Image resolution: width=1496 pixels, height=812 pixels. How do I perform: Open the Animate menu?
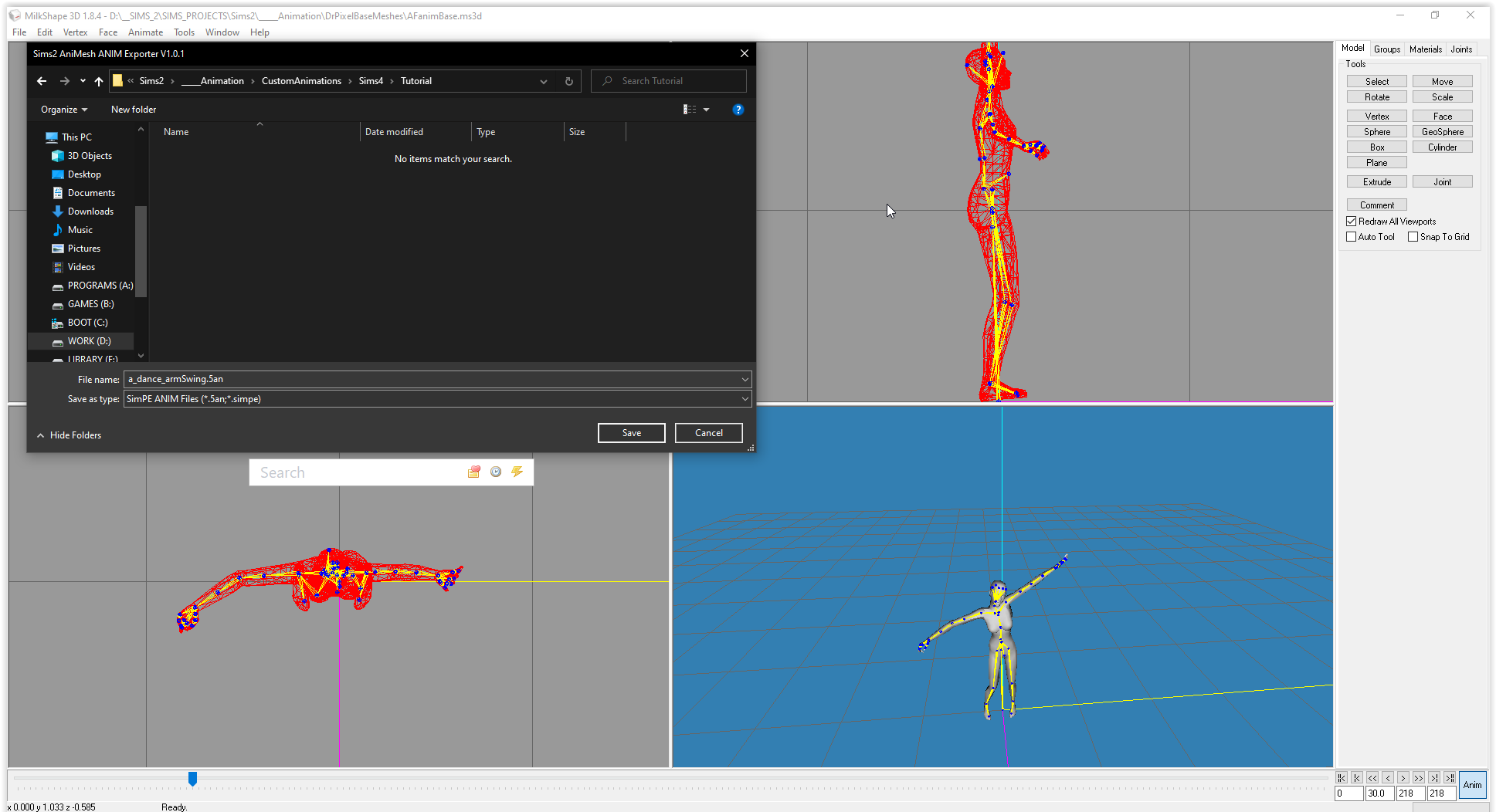(145, 32)
